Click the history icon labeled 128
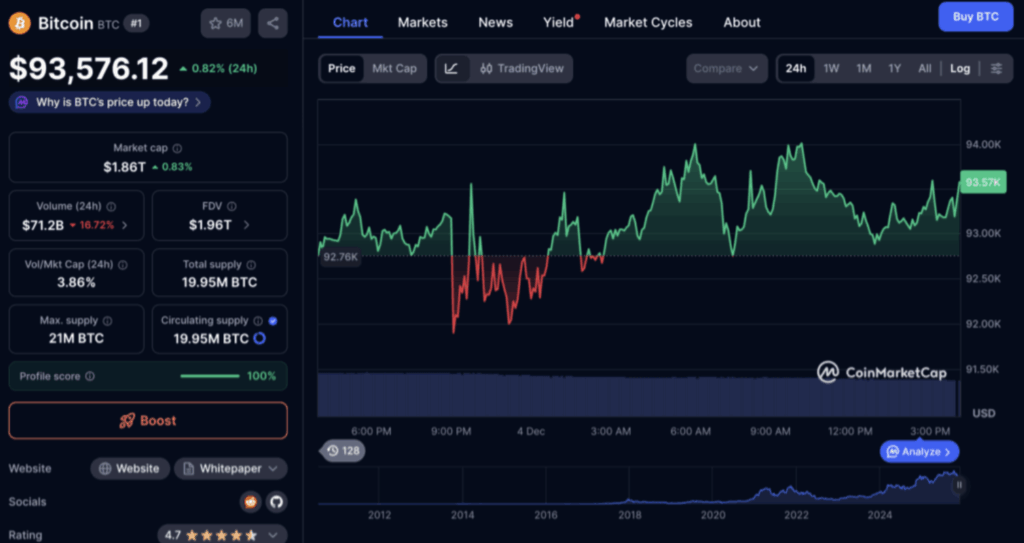Viewport: 1024px width, 543px height. (344, 451)
